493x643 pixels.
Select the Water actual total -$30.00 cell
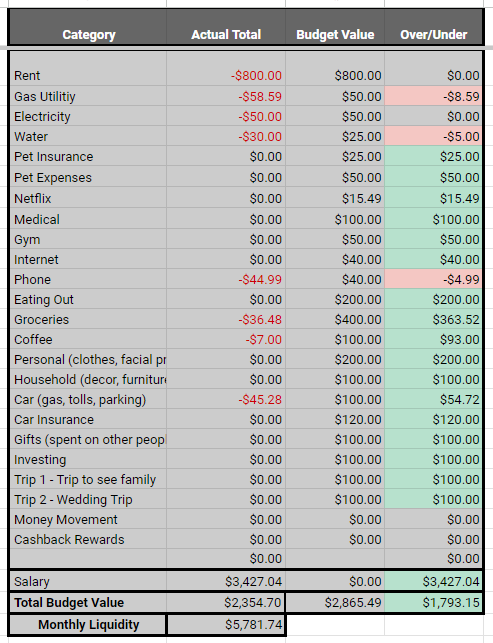click(226, 136)
